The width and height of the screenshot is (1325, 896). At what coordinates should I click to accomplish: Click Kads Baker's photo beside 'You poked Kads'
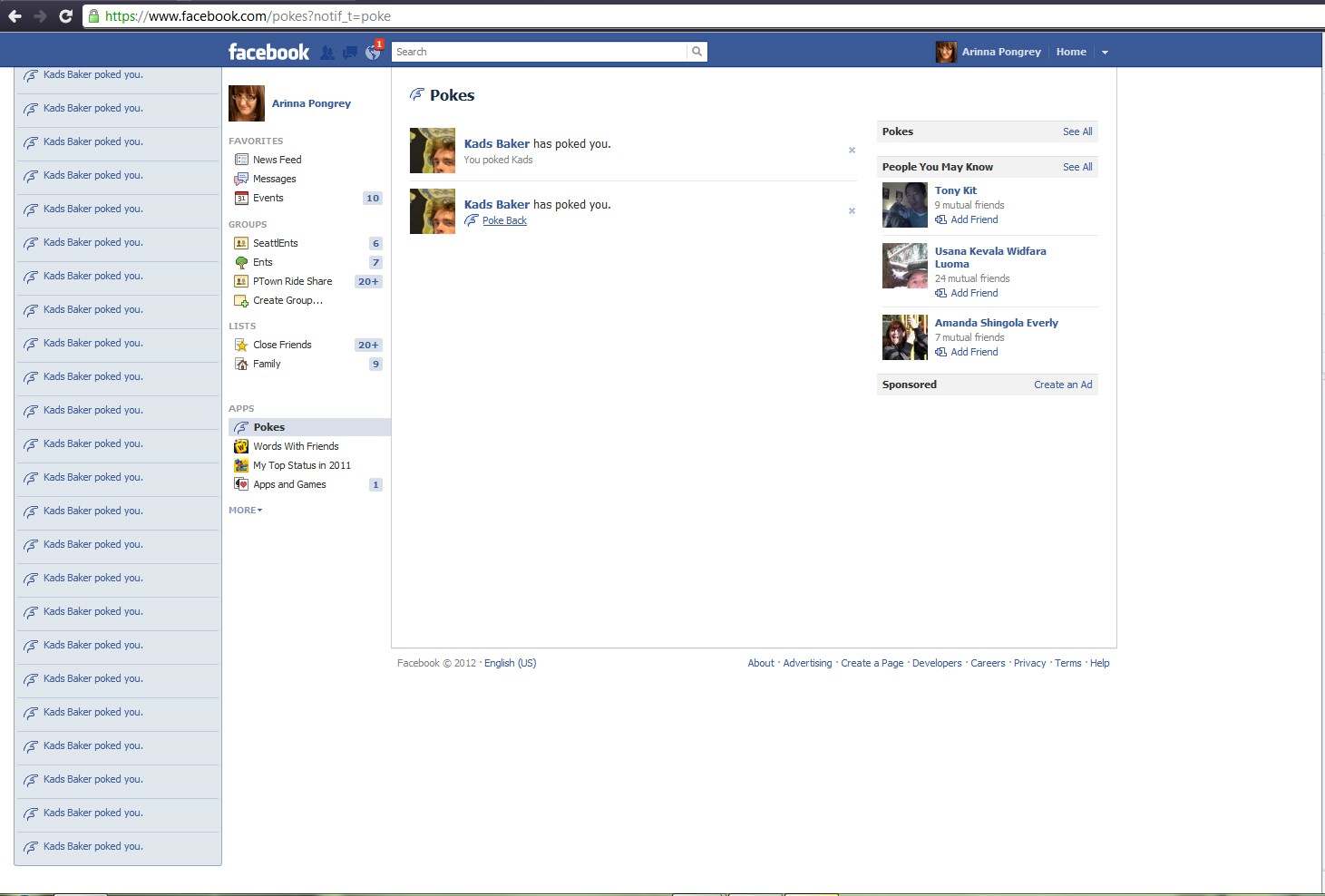[433, 151]
